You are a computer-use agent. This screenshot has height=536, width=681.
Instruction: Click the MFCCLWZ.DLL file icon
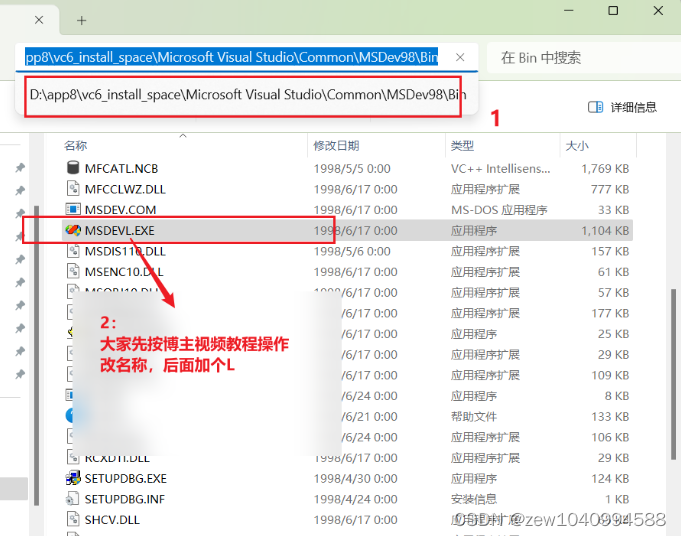(x=73, y=189)
